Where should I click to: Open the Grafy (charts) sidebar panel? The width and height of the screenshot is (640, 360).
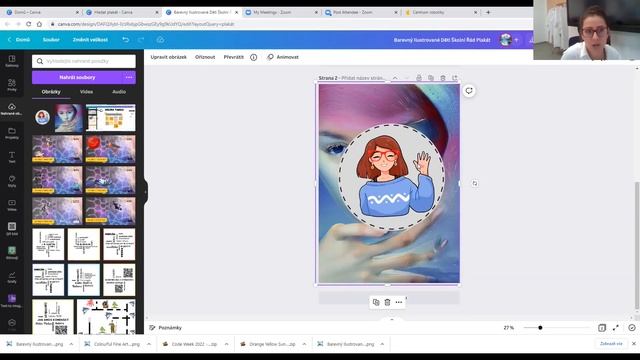[x=12, y=277]
